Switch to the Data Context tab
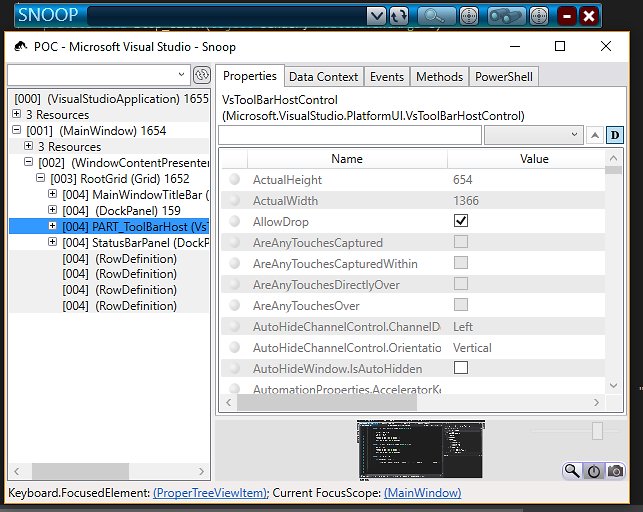This screenshot has width=643, height=512. coord(324,77)
